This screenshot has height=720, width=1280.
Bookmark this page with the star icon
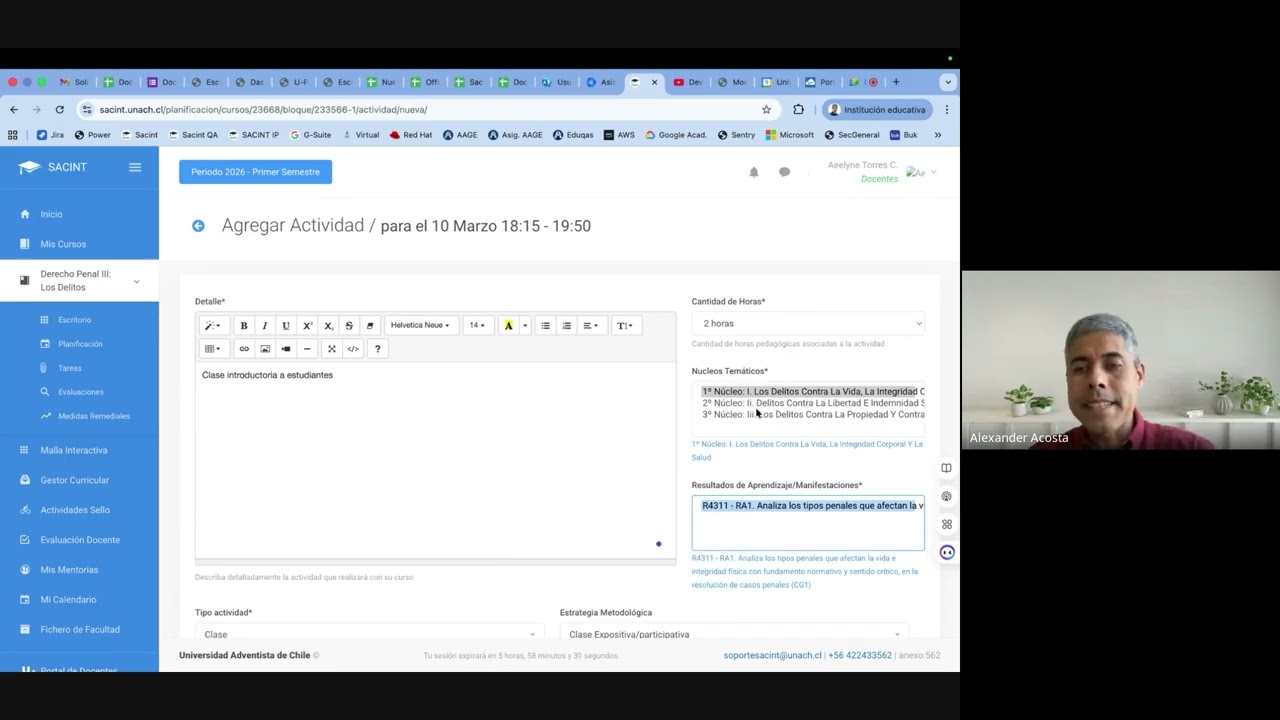pos(767,110)
